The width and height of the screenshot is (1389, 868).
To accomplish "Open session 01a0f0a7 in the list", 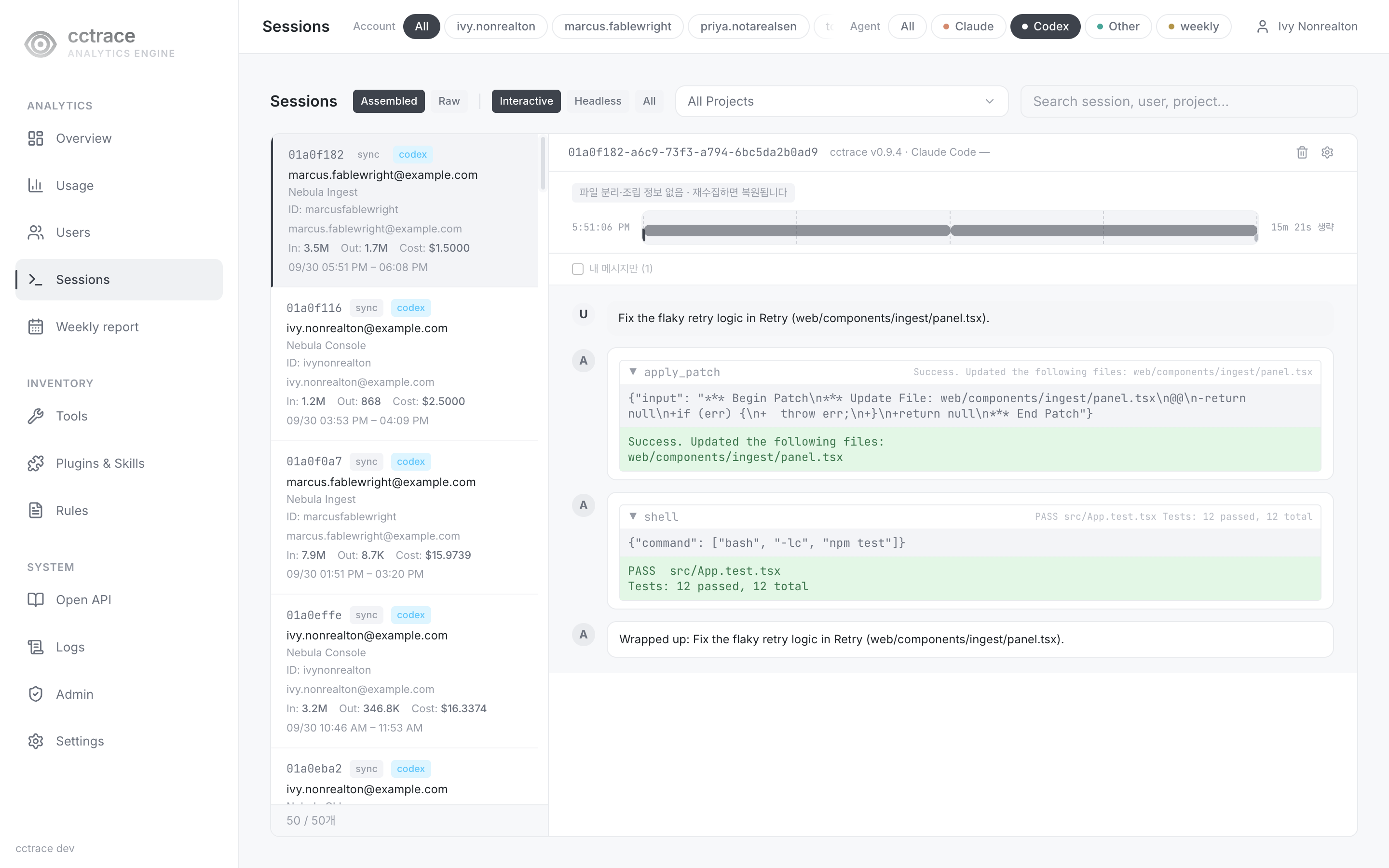I will point(405,518).
